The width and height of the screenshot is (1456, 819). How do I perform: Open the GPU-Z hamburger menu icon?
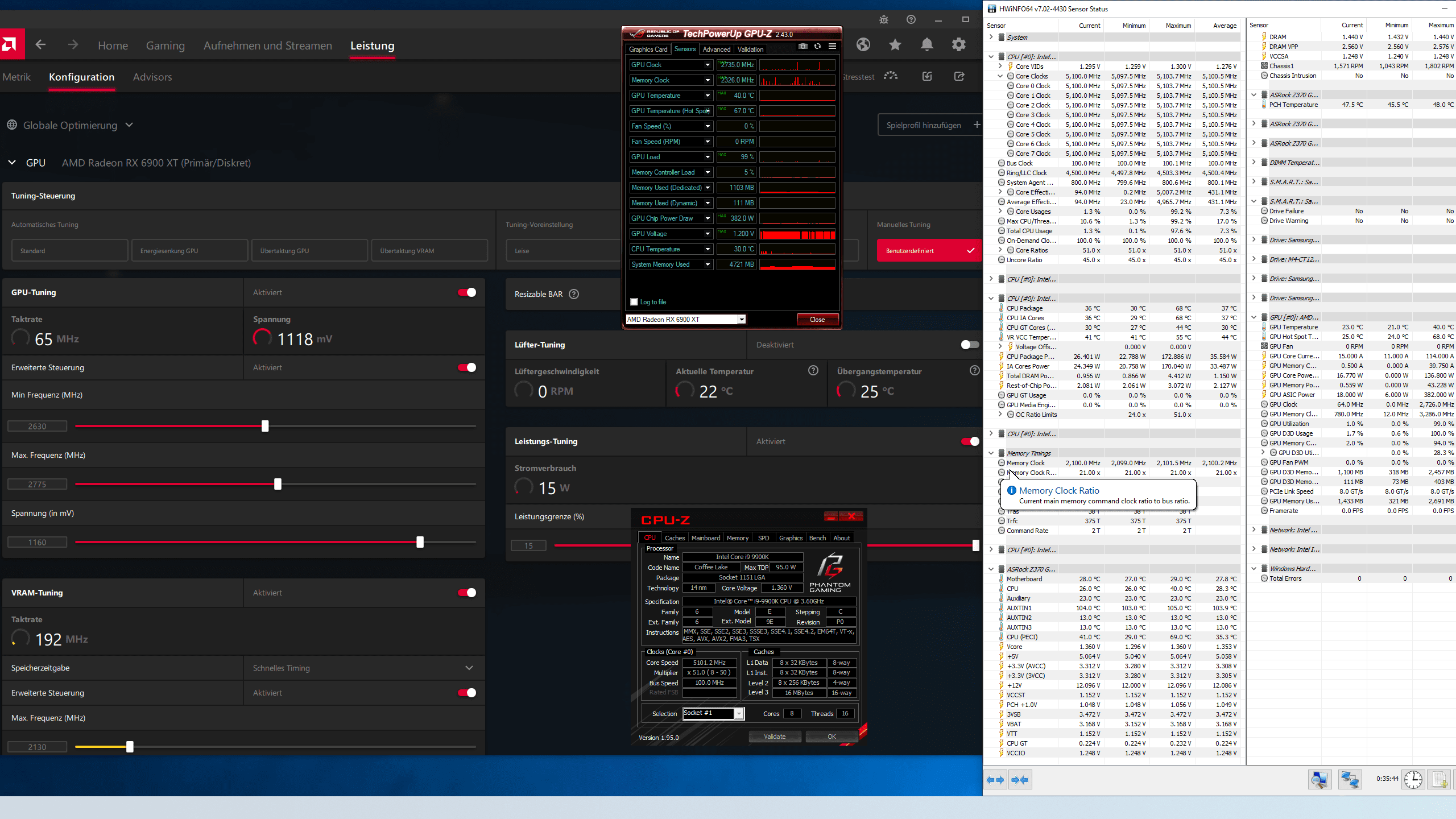(832, 47)
